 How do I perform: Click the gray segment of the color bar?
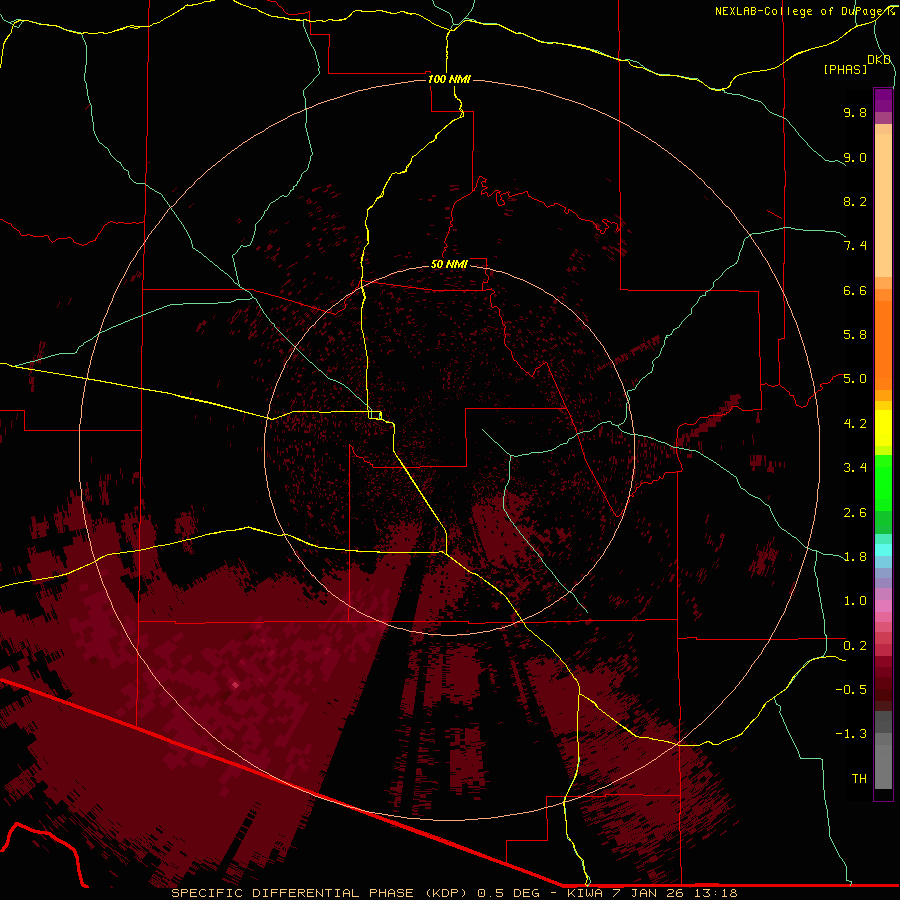(883, 750)
